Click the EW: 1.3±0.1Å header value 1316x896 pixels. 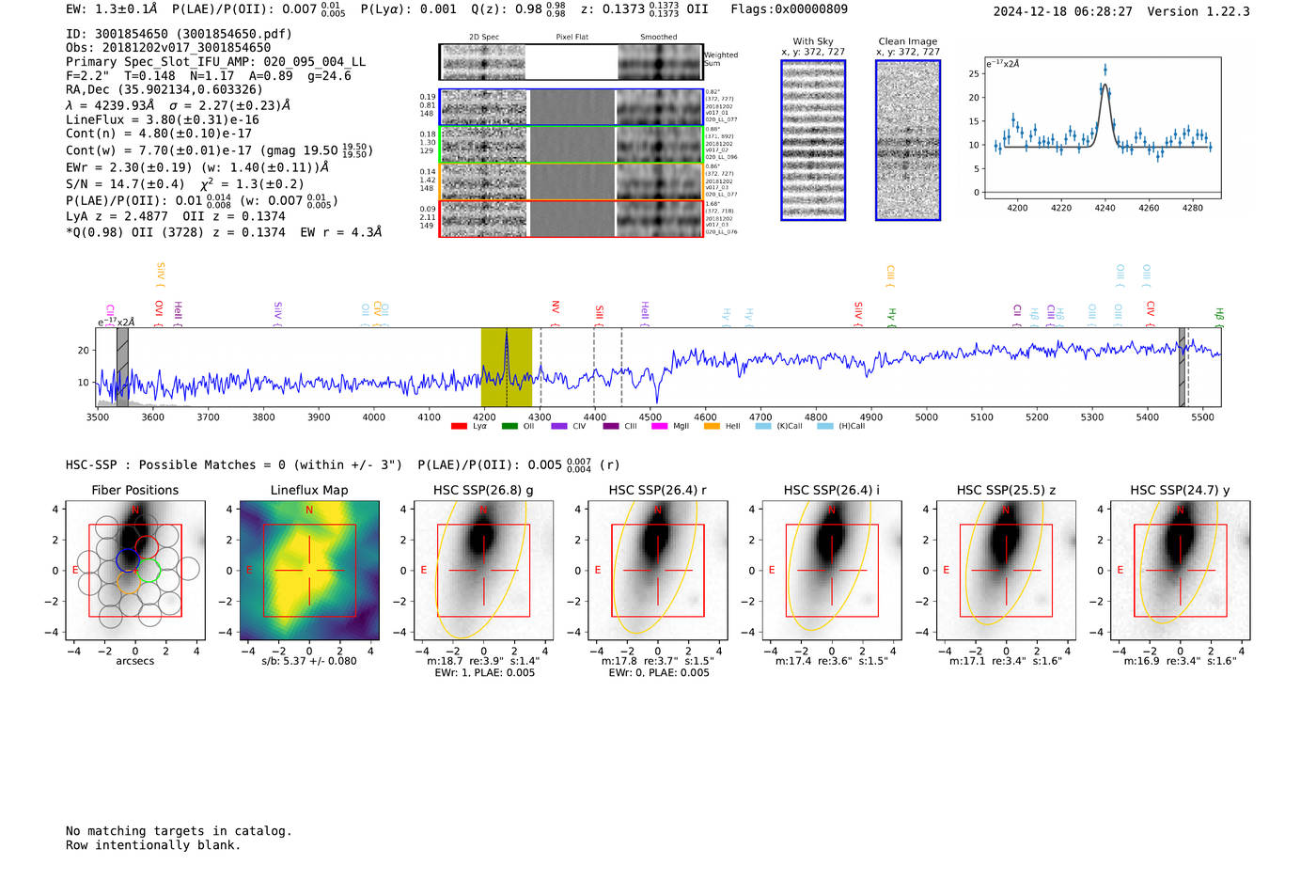112,9
